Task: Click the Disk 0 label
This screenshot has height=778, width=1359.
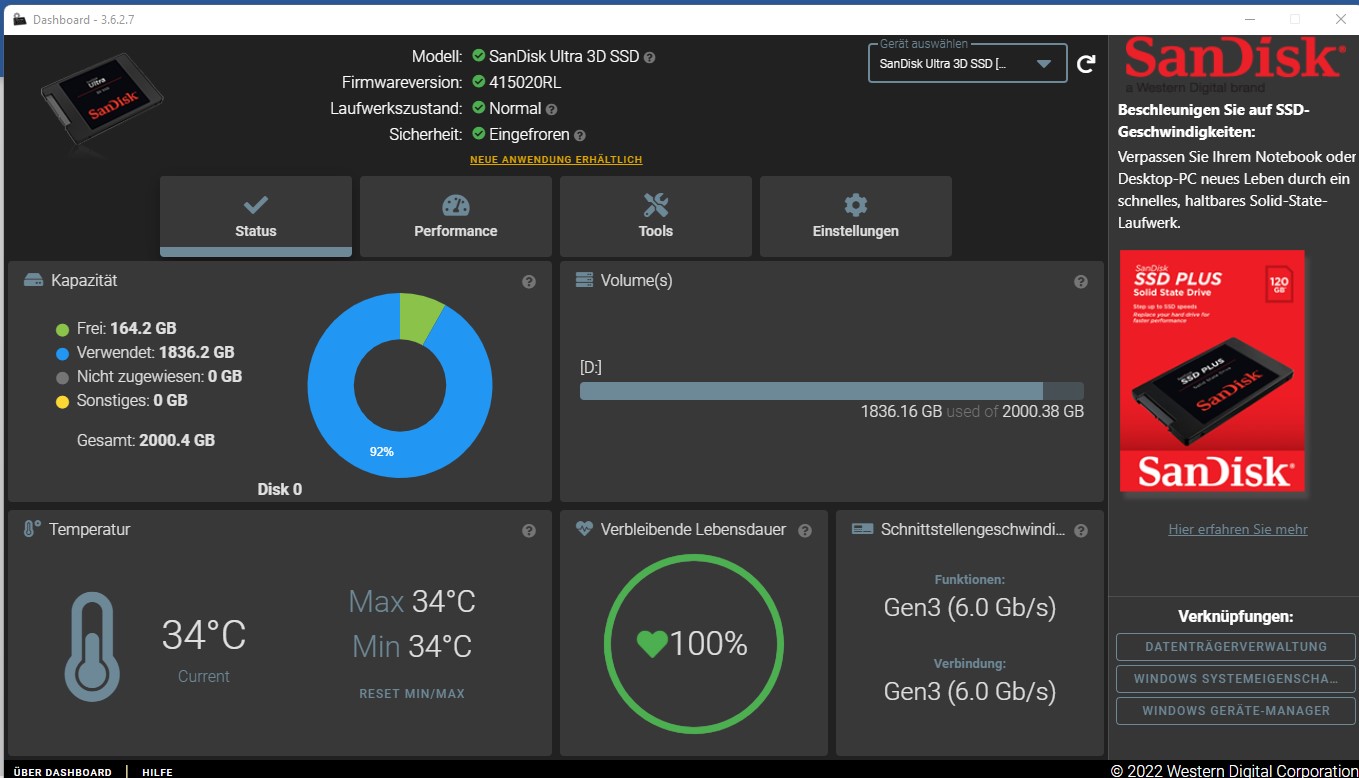Action: click(280, 489)
